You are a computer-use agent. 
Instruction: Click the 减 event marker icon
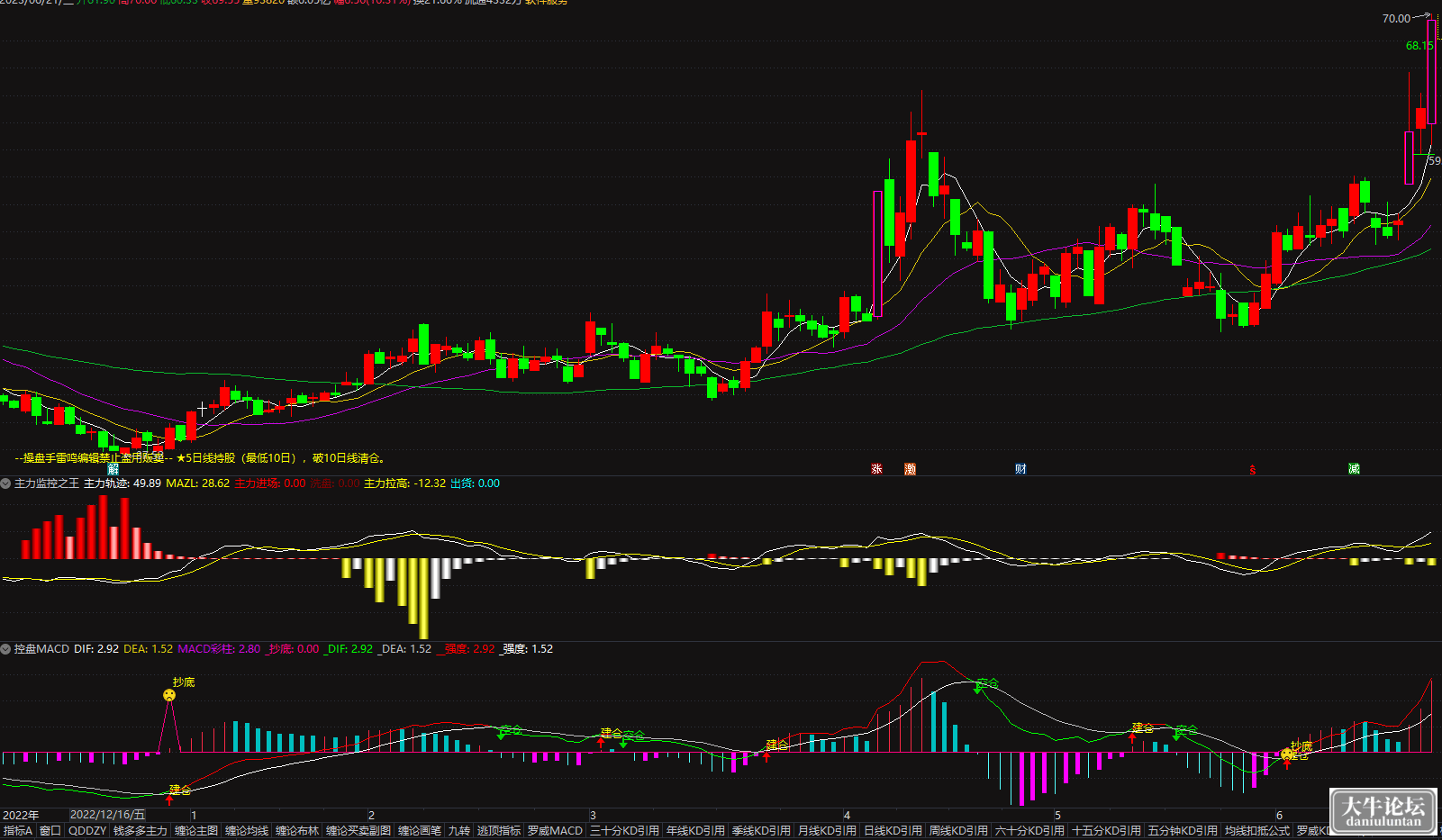[x=1354, y=469]
